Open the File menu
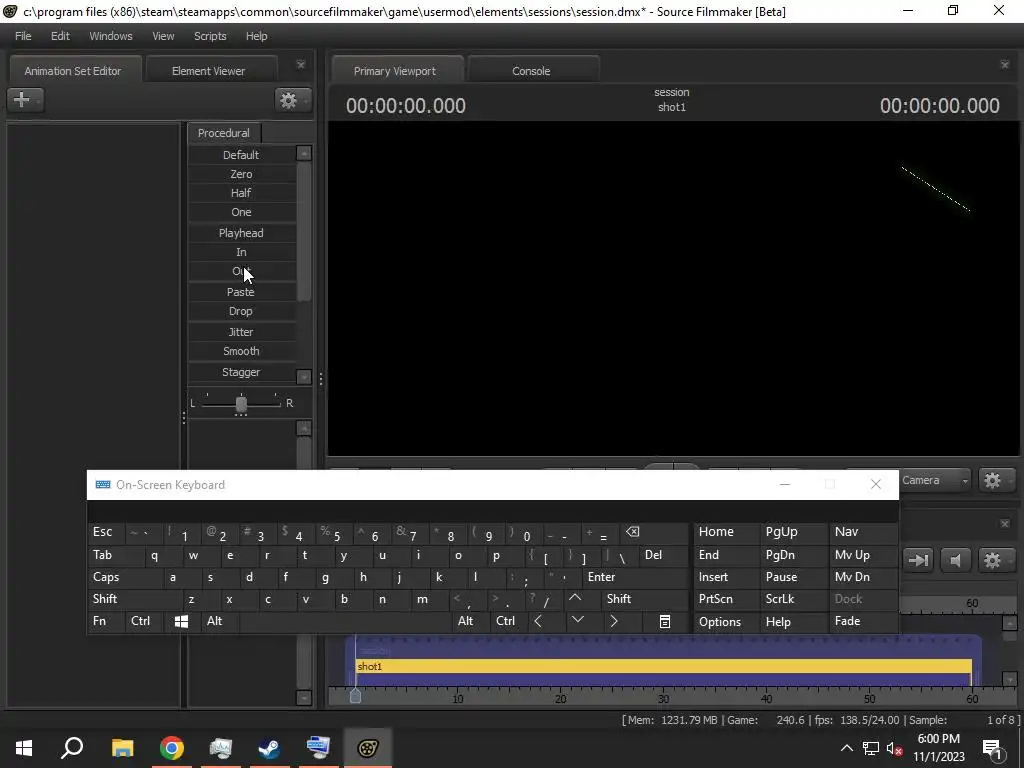Image resolution: width=1024 pixels, height=768 pixels. [23, 36]
